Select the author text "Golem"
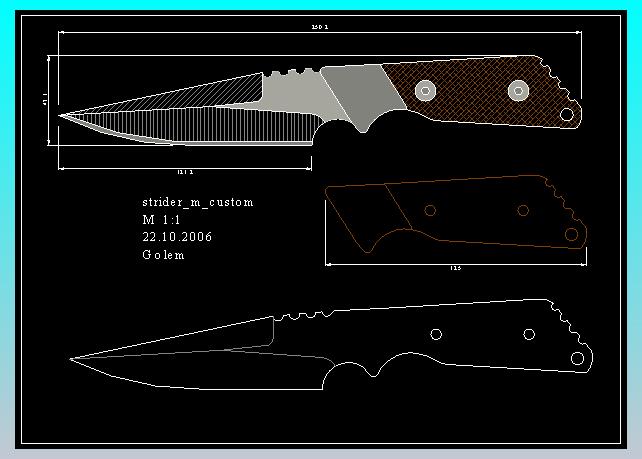Image resolution: width=642 pixels, height=459 pixels. click(x=163, y=255)
